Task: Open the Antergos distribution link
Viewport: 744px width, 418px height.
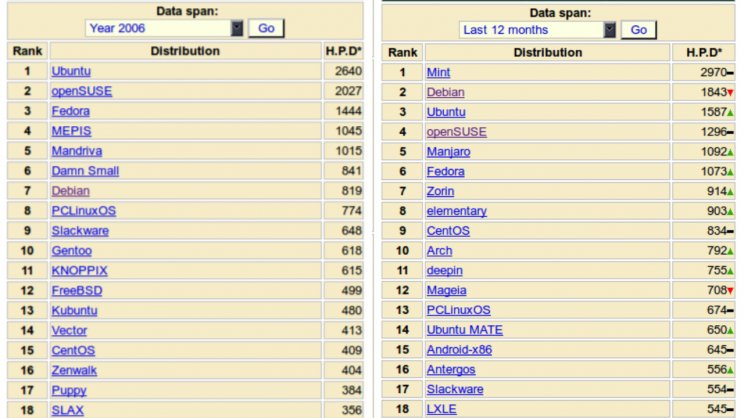Action: point(451,370)
